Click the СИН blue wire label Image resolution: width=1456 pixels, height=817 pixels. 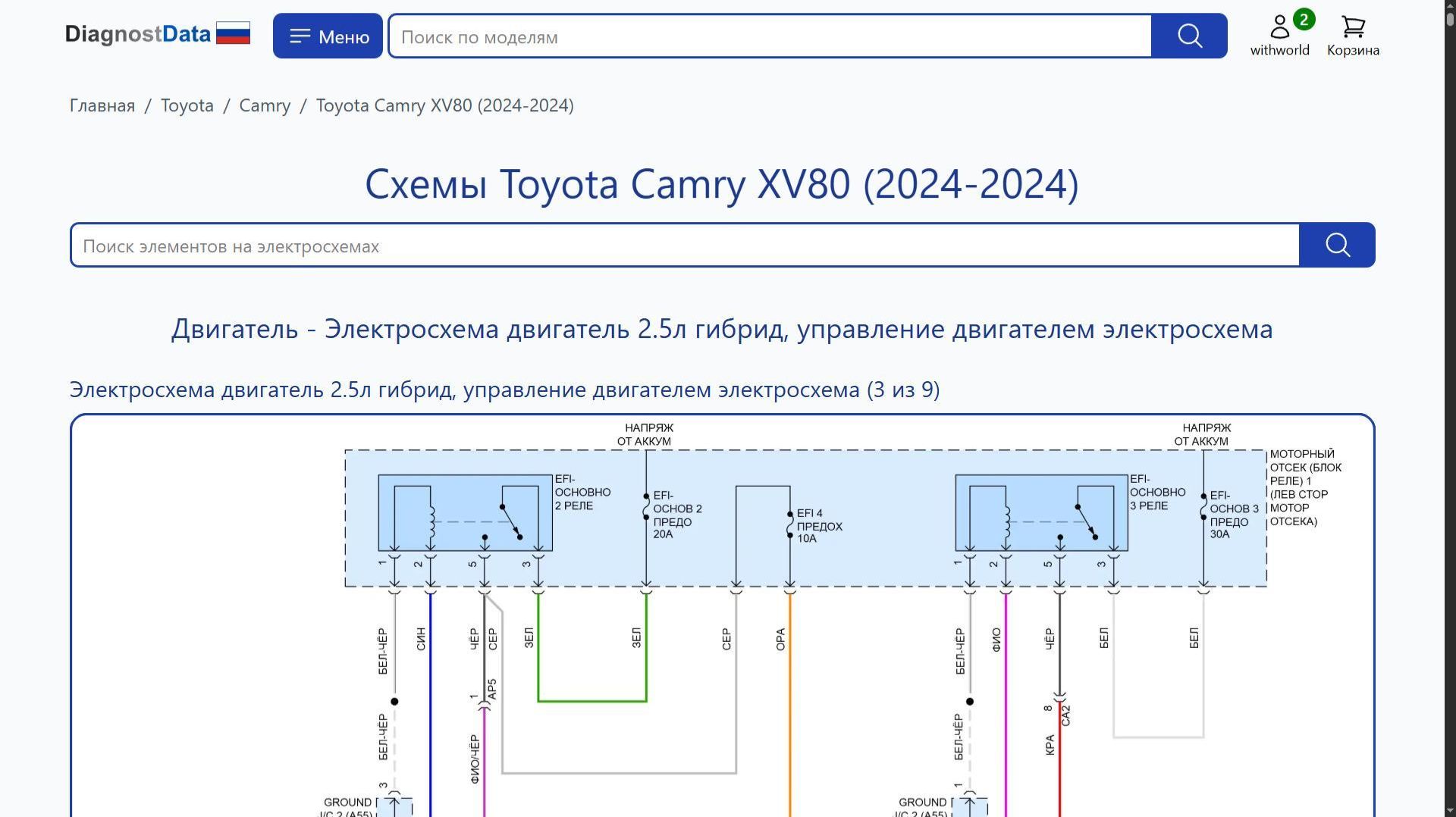421,639
